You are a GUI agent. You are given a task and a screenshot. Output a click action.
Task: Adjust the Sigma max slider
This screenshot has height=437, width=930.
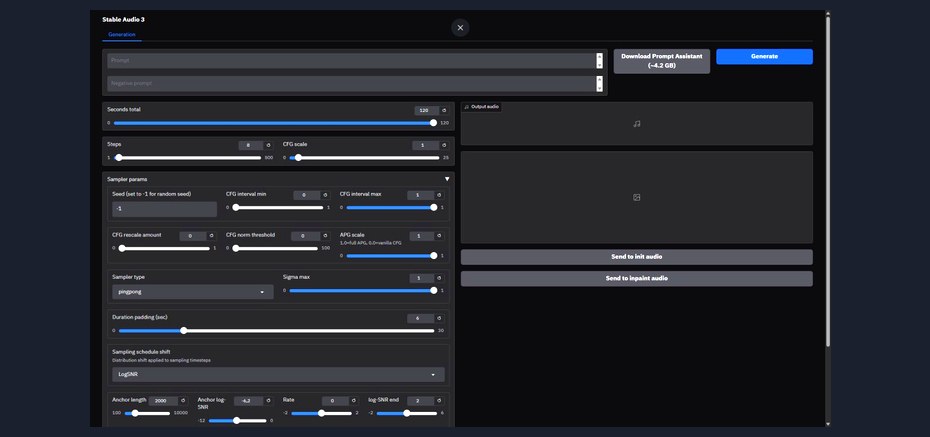click(x=363, y=291)
